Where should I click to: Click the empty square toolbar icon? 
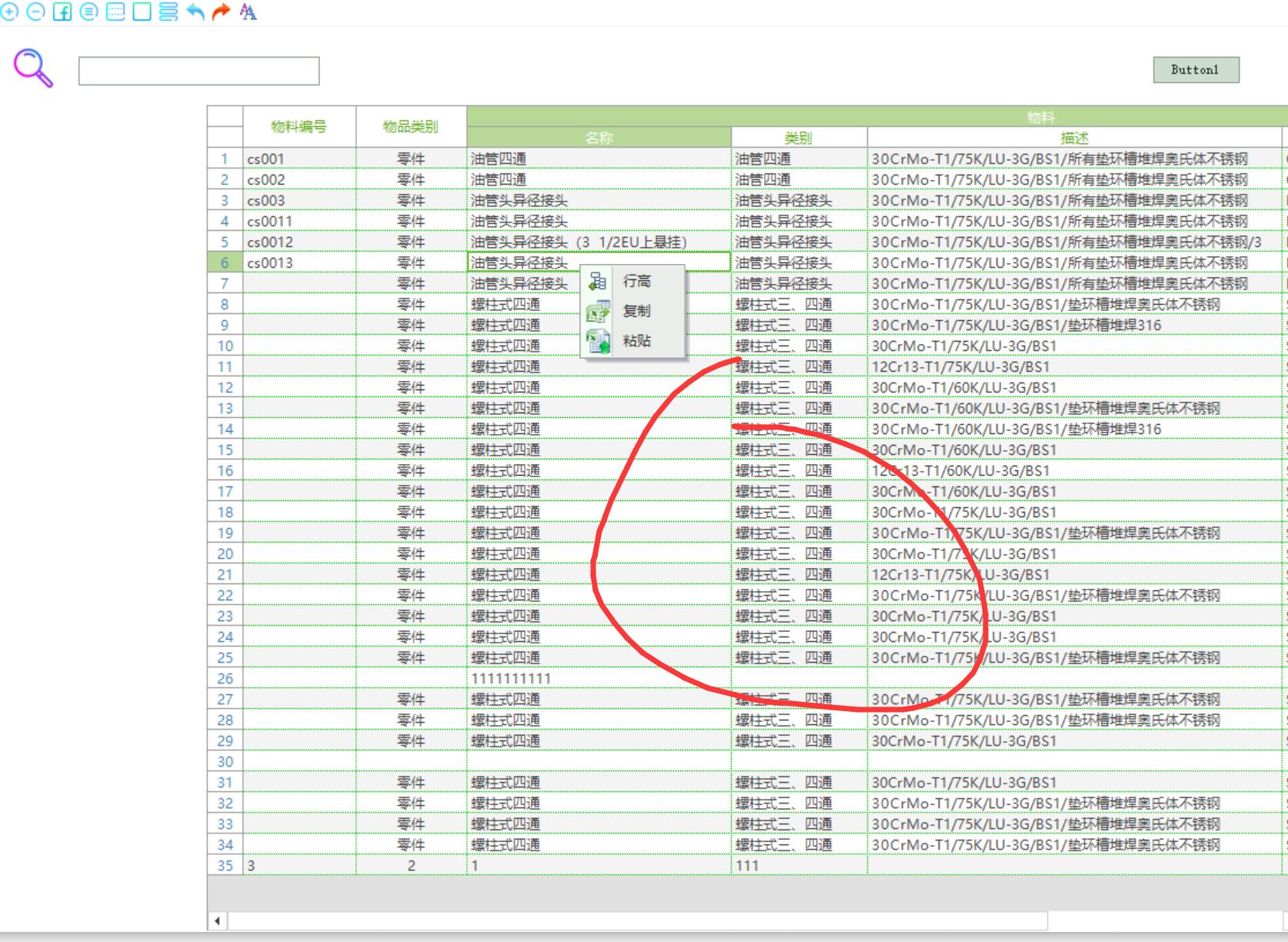tap(142, 12)
